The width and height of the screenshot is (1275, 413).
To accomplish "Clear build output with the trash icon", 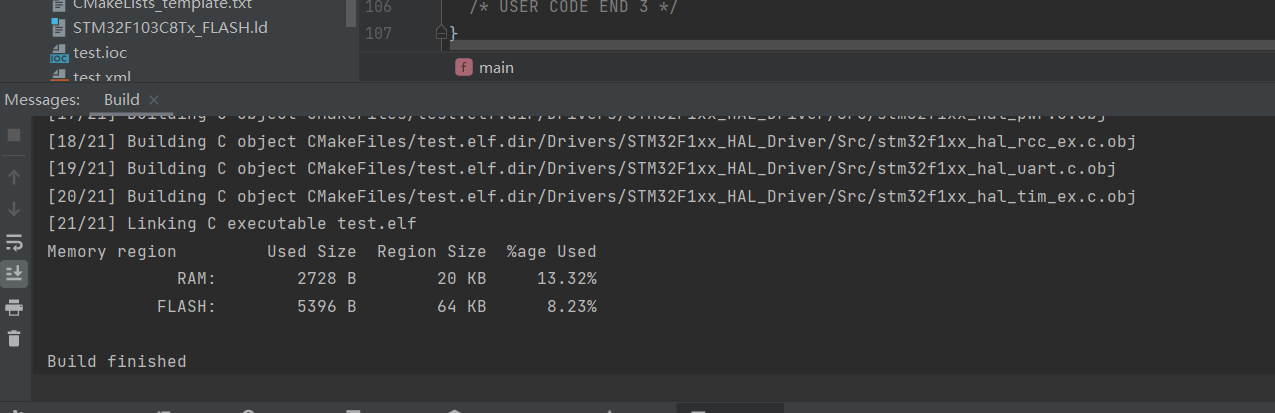I will click(x=14, y=338).
